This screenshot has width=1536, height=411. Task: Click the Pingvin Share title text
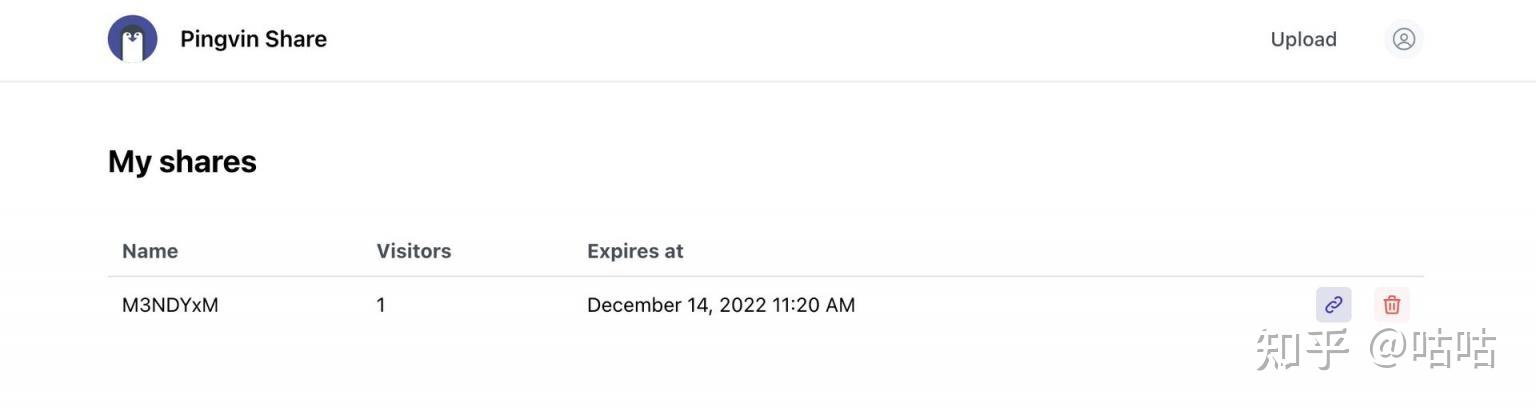[x=253, y=39]
